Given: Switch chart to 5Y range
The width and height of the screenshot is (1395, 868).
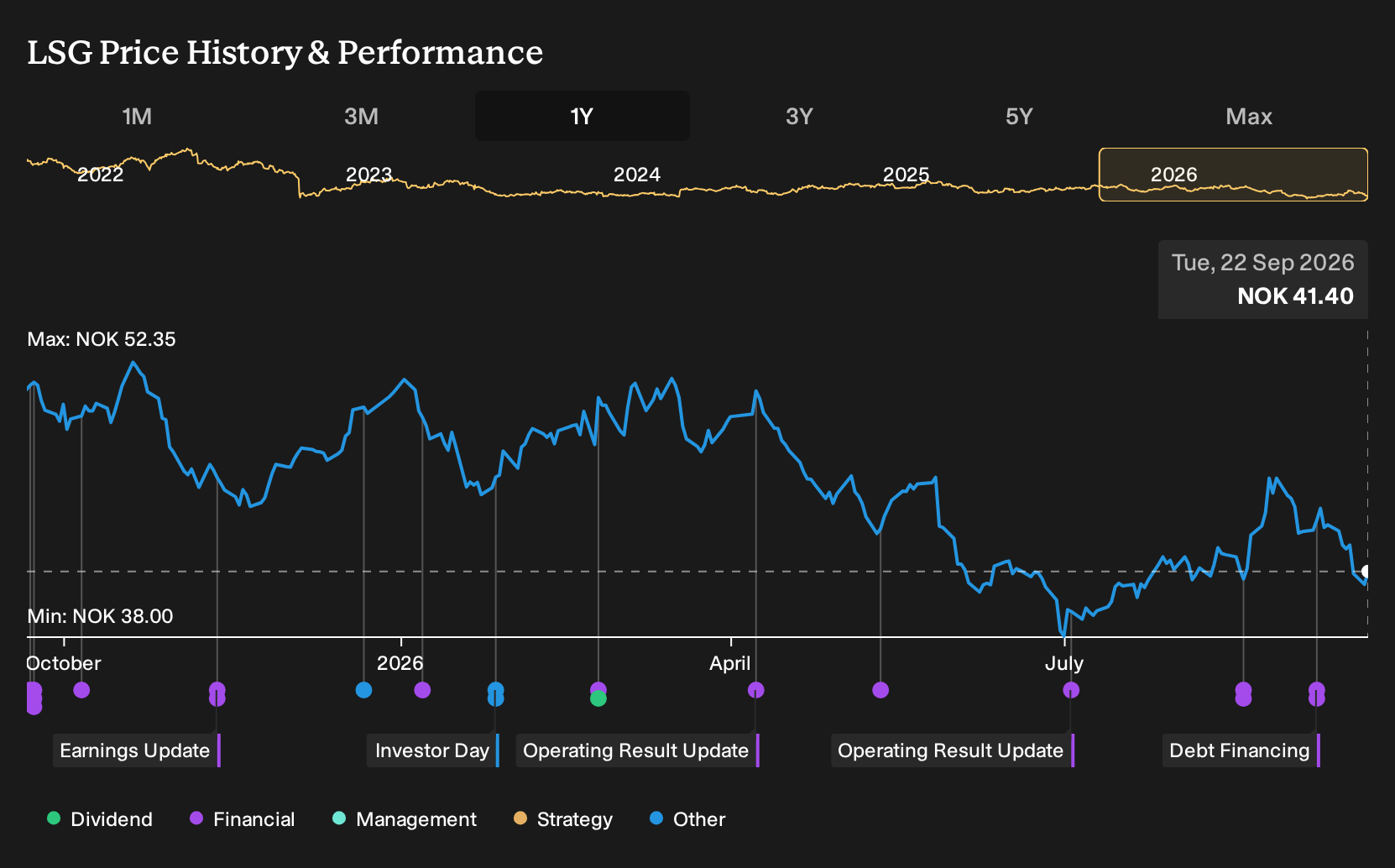Looking at the screenshot, I should [1019, 116].
